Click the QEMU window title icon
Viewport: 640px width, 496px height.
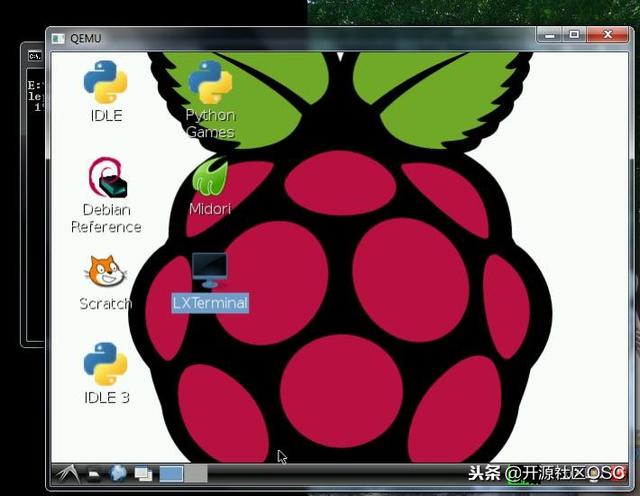tap(58, 38)
